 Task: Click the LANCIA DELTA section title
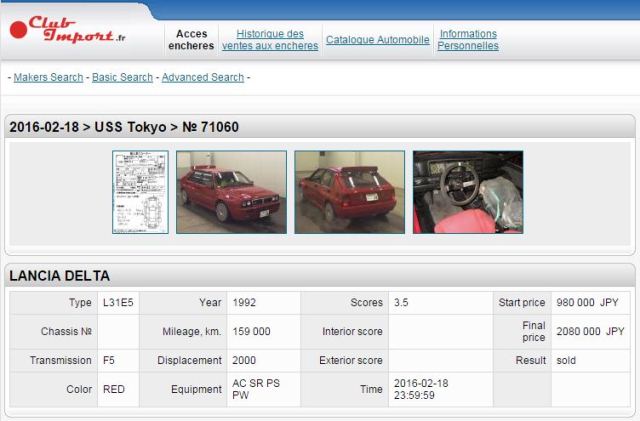coord(60,276)
